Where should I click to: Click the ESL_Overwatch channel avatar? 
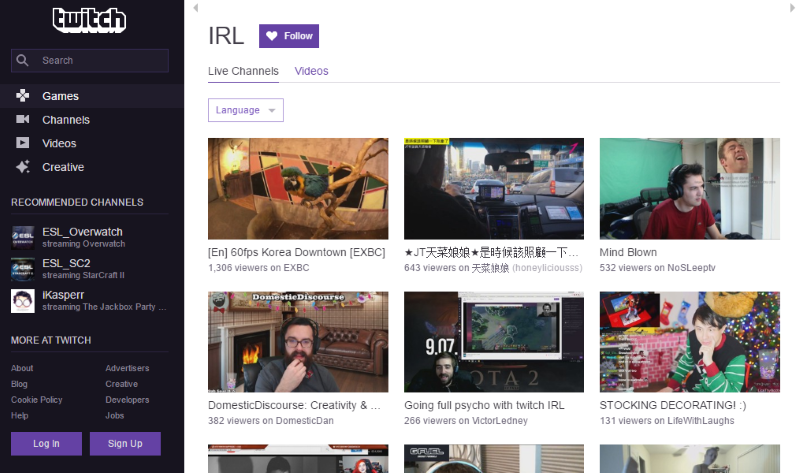click(23, 237)
